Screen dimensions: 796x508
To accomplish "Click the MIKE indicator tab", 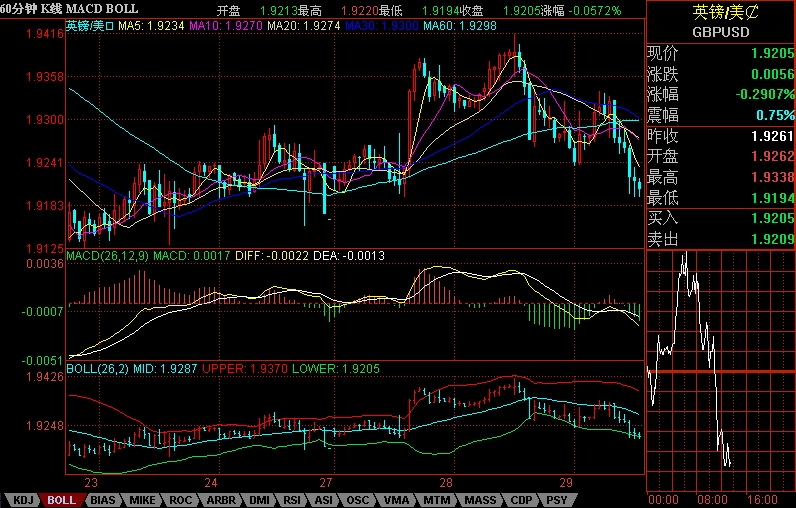I will [143, 499].
